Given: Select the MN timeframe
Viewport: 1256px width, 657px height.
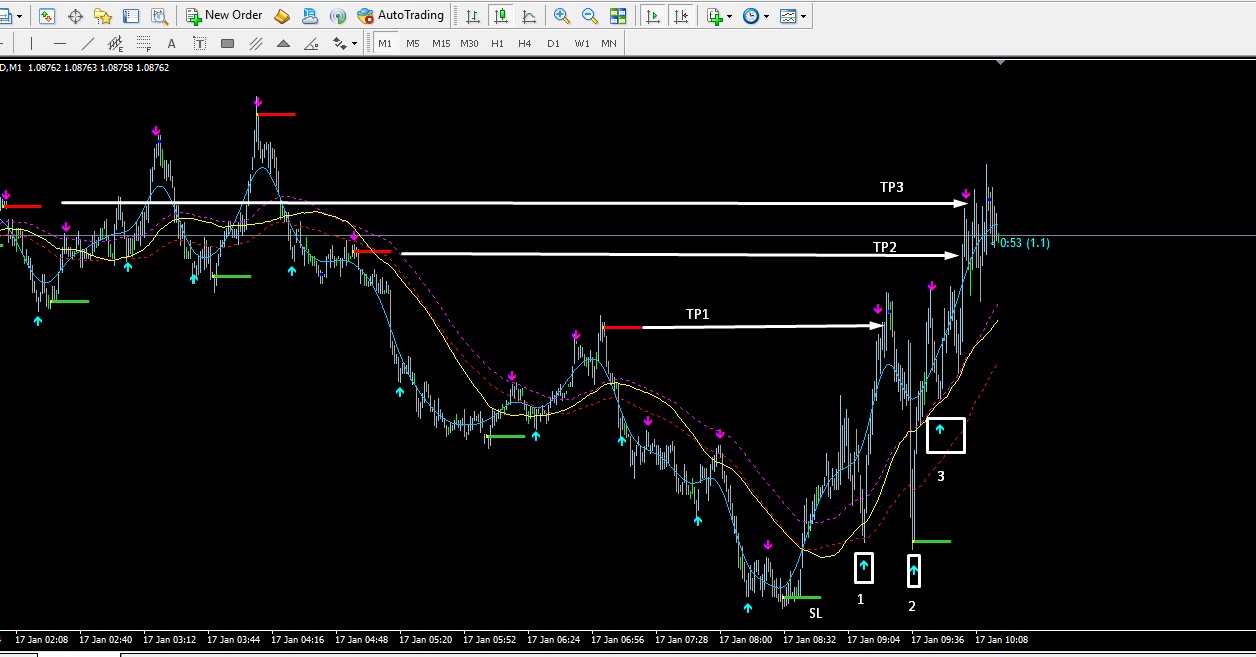Looking at the screenshot, I should [609, 44].
